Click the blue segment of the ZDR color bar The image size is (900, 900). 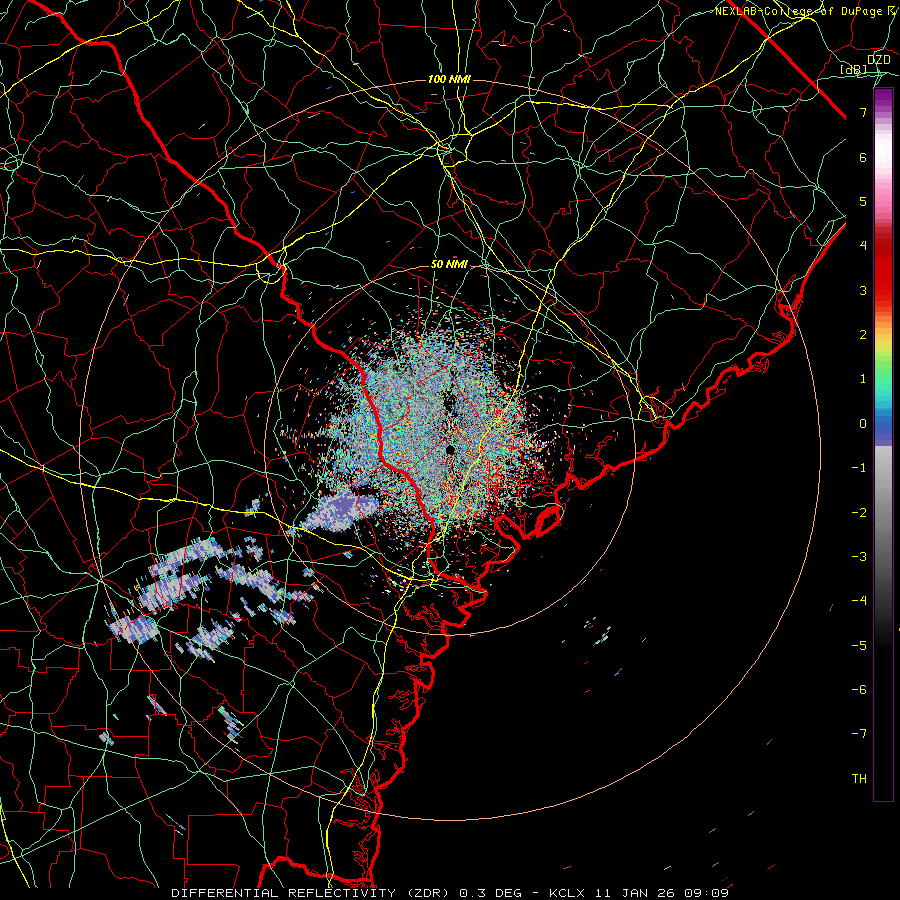point(883,428)
